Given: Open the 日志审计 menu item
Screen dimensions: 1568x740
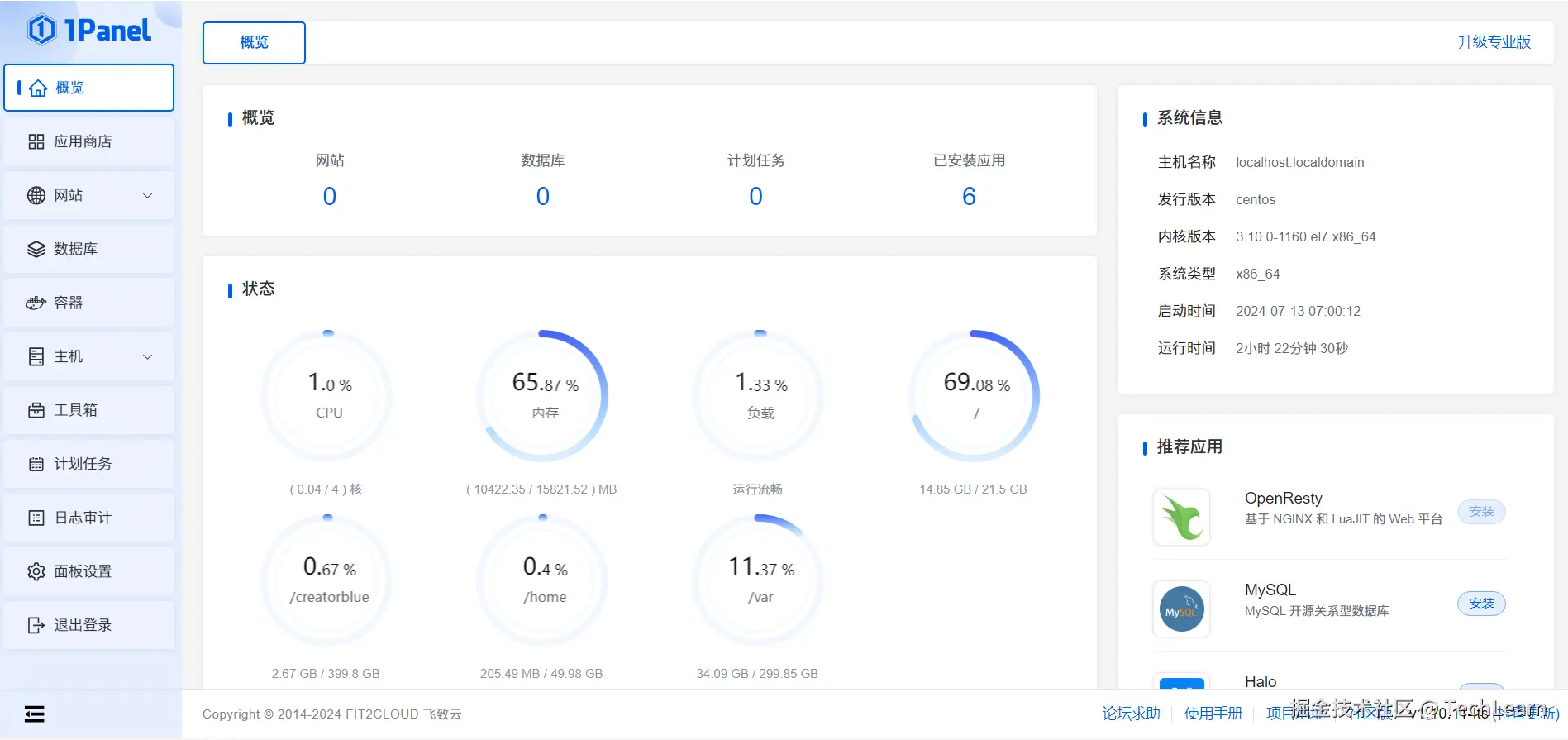Looking at the screenshot, I should (x=89, y=518).
